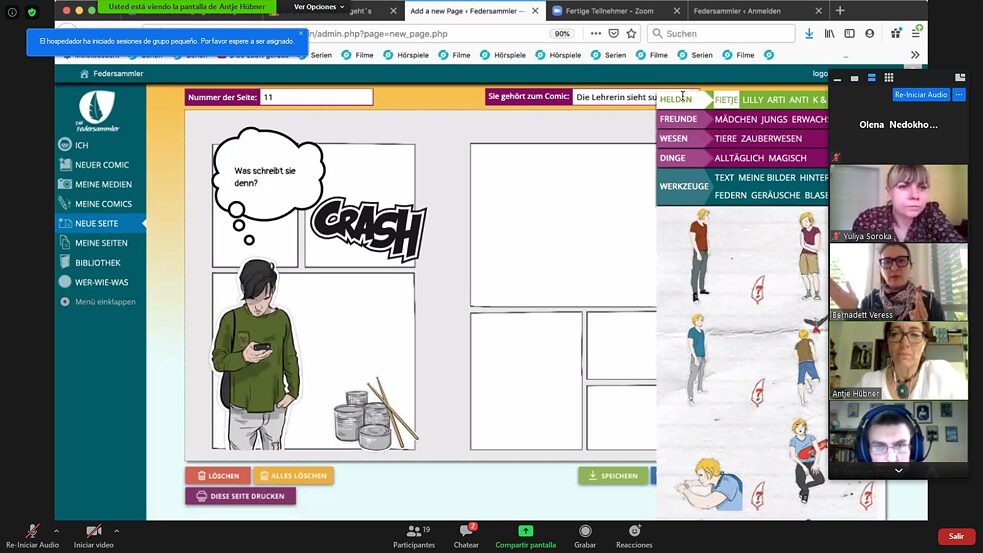Screen dimensions: 983x553
Task: Click the Federsammler home icon in header
Action: coord(84,74)
